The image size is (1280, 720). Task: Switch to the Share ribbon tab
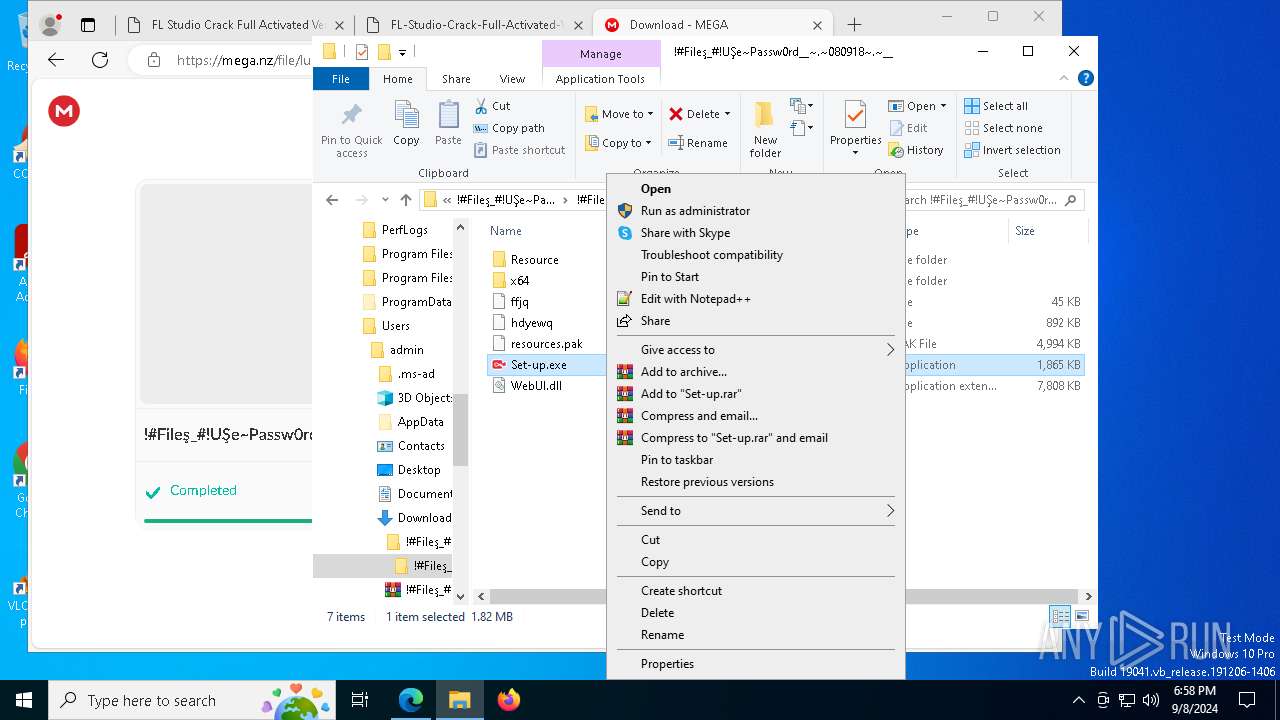pyautogui.click(x=456, y=79)
